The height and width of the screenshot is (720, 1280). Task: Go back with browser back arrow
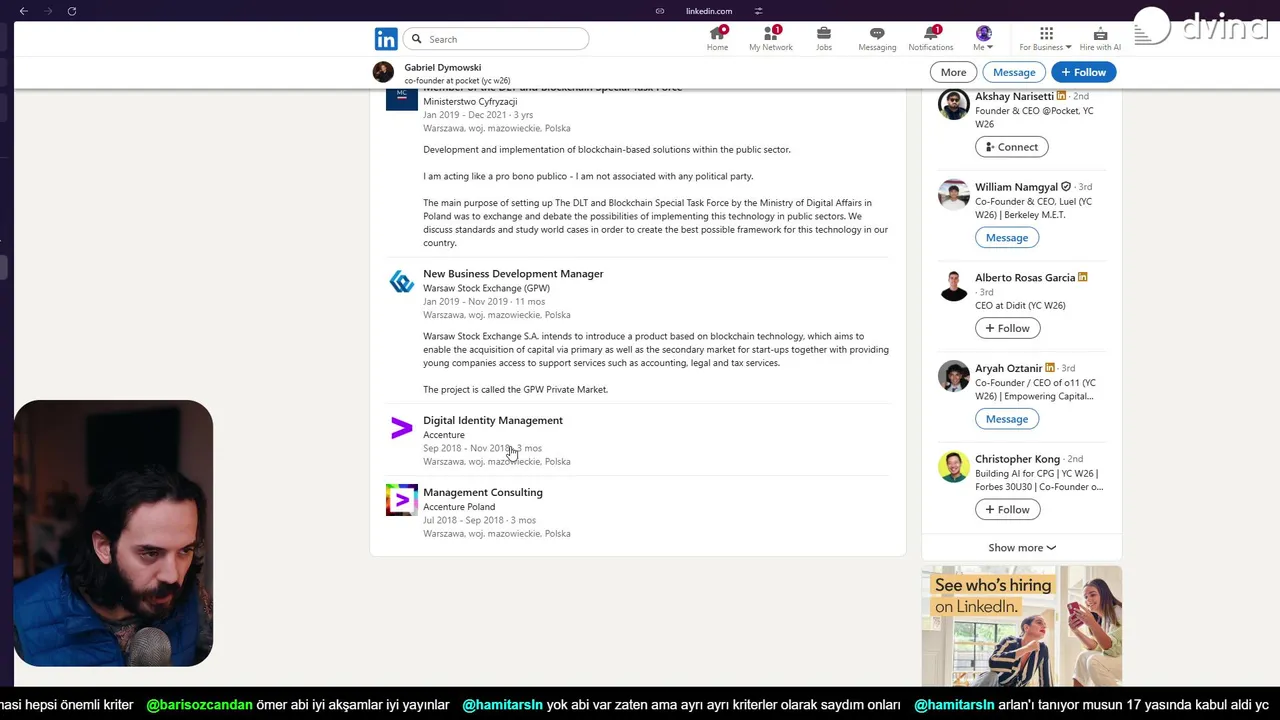pos(23,11)
